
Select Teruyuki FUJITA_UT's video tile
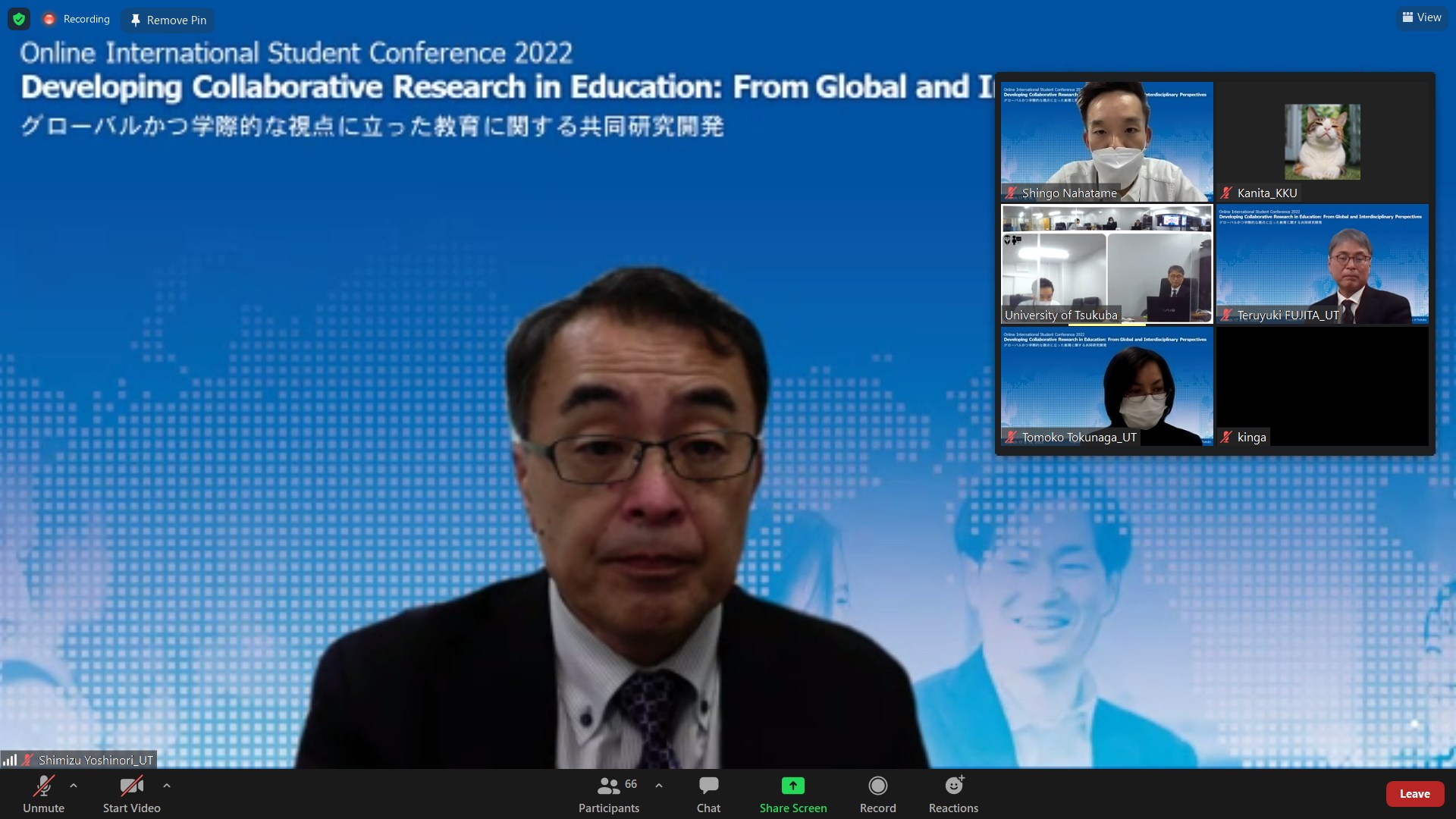click(1322, 264)
